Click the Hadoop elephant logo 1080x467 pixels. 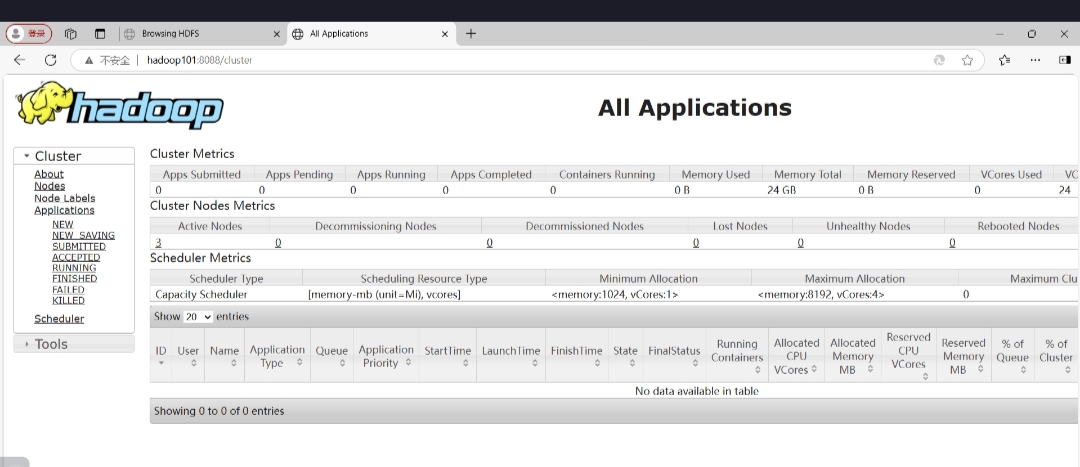pyautogui.click(x=119, y=105)
